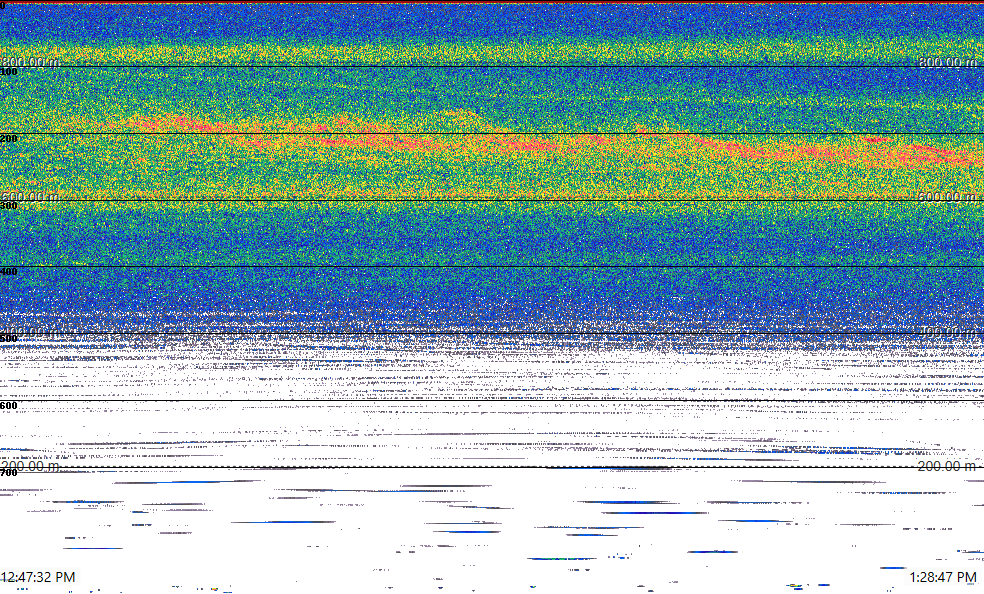Click the 800.00 m label above the 100 marker
The height and width of the screenshot is (594, 984).
point(30,61)
